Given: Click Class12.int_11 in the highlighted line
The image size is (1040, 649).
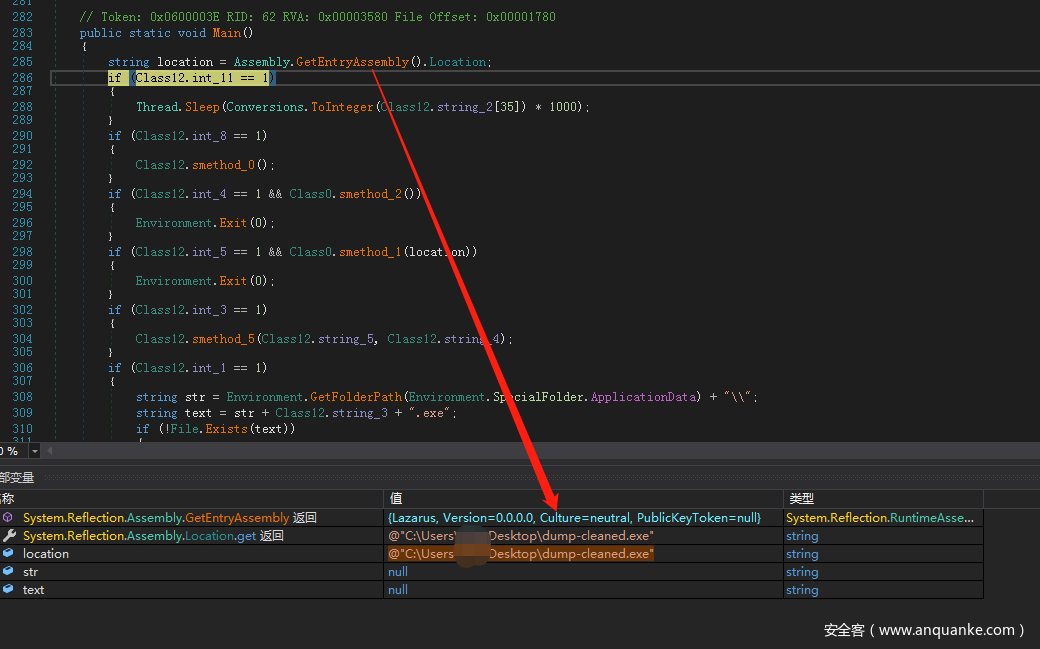Looking at the screenshot, I should tap(184, 78).
